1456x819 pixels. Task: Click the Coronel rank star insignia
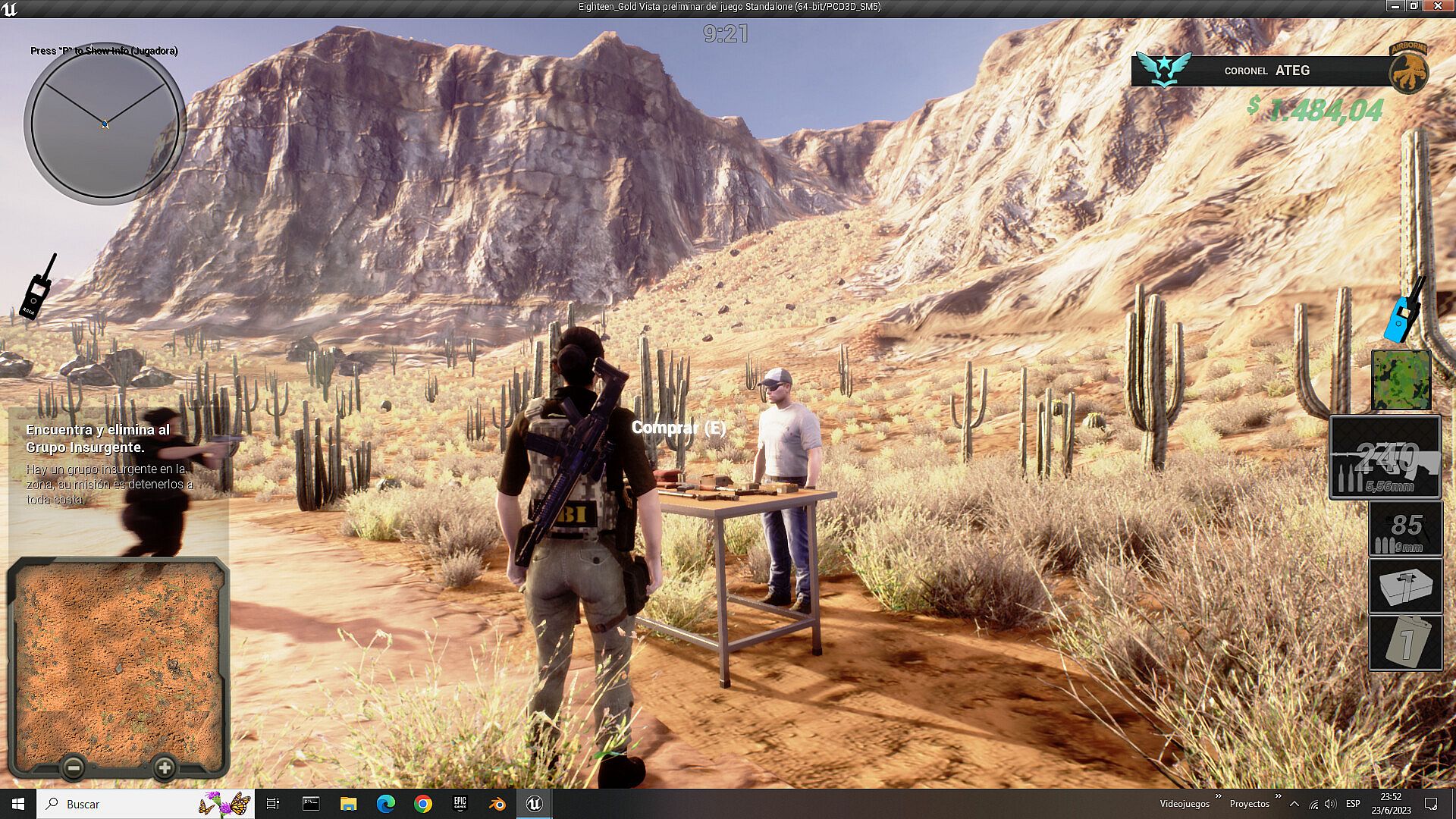point(1164,70)
